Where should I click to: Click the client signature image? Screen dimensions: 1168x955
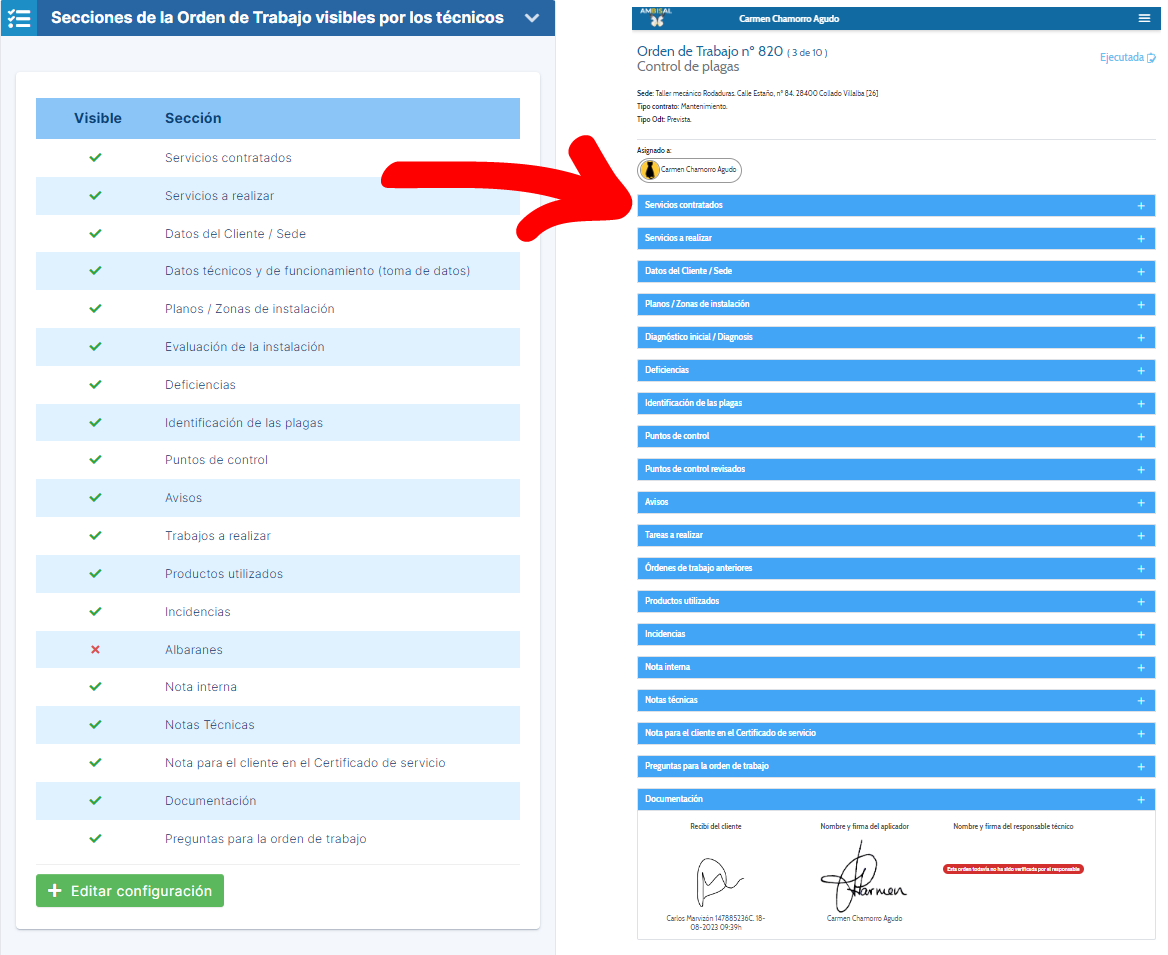coord(717,882)
